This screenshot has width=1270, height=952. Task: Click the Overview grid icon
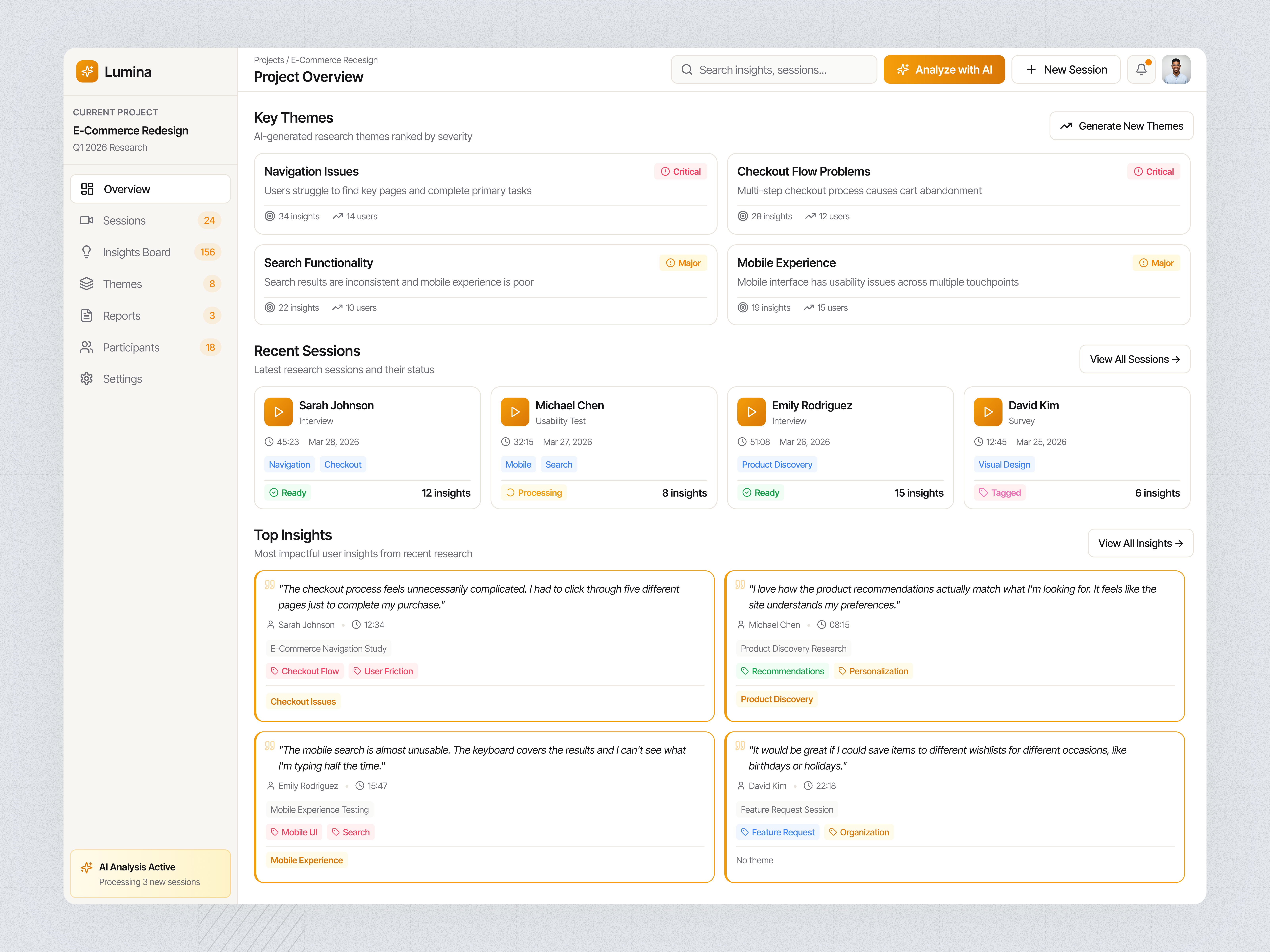point(87,189)
